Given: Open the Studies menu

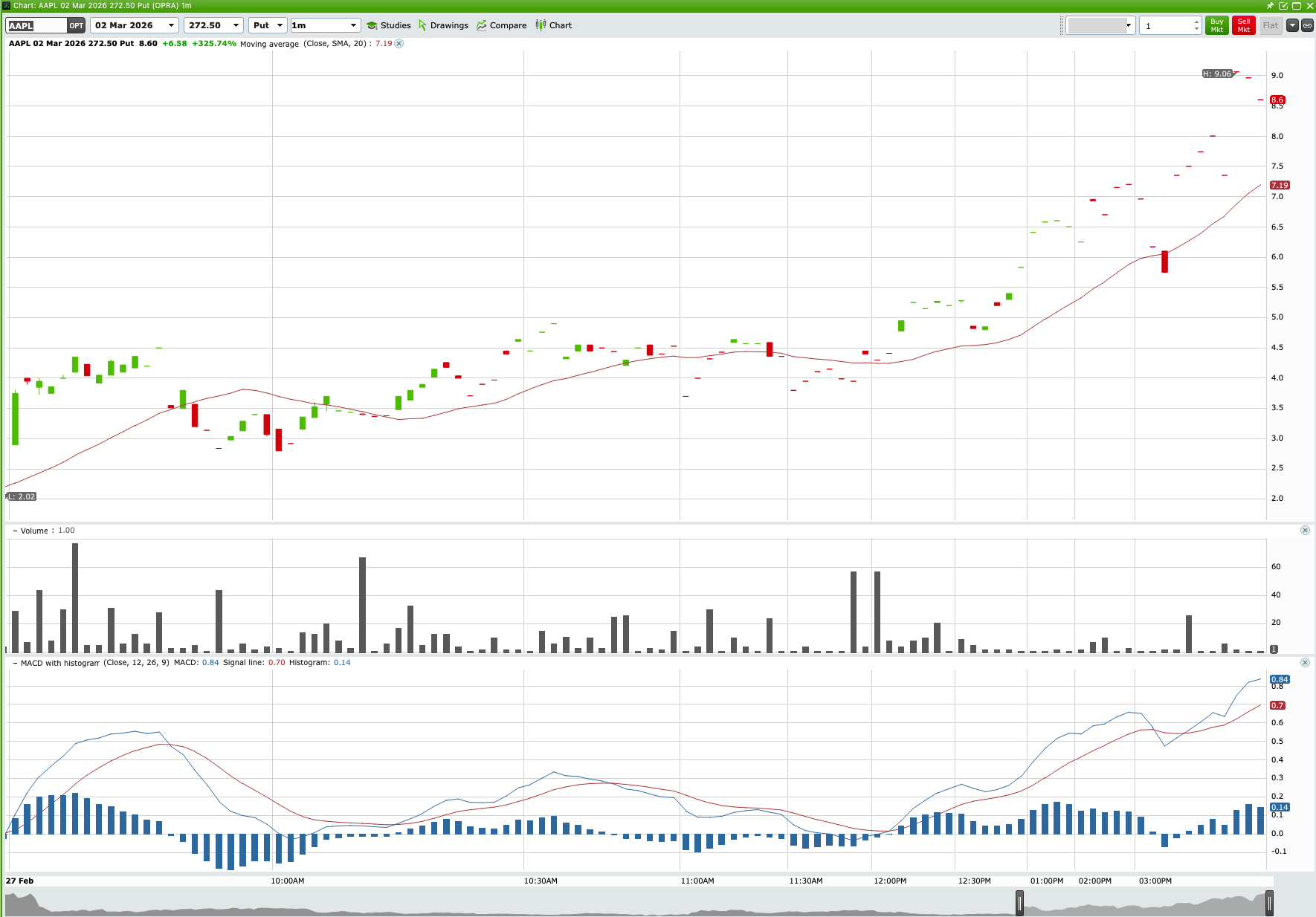Looking at the screenshot, I should pyautogui.click(x=388, y=25).
